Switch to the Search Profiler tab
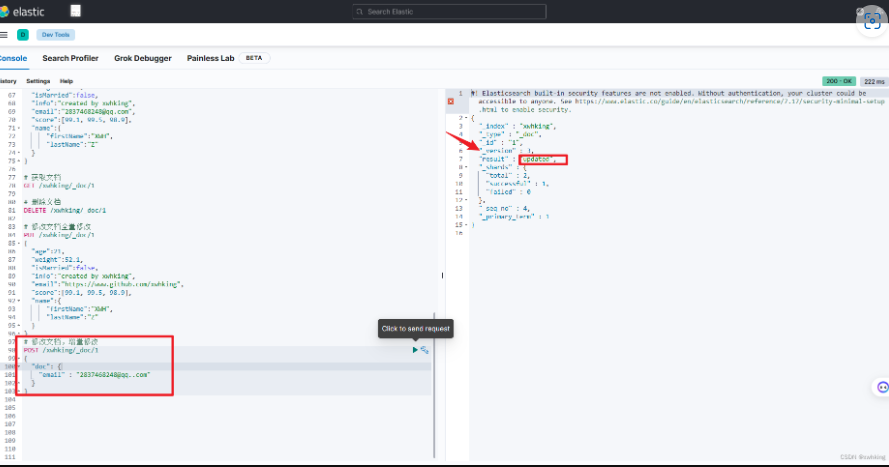This screenshot has height=467, width=889. coord(70,58)
